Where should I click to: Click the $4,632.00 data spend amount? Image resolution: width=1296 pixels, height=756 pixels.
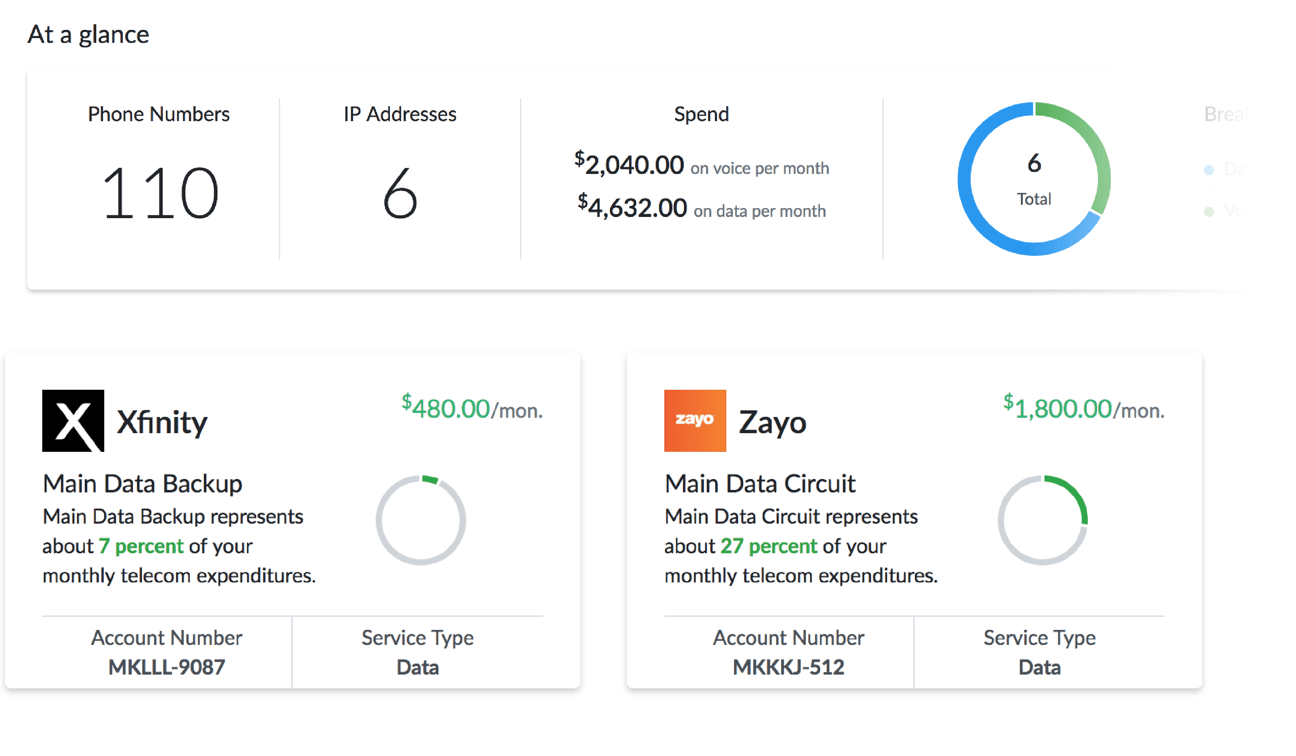coord(633,208)
